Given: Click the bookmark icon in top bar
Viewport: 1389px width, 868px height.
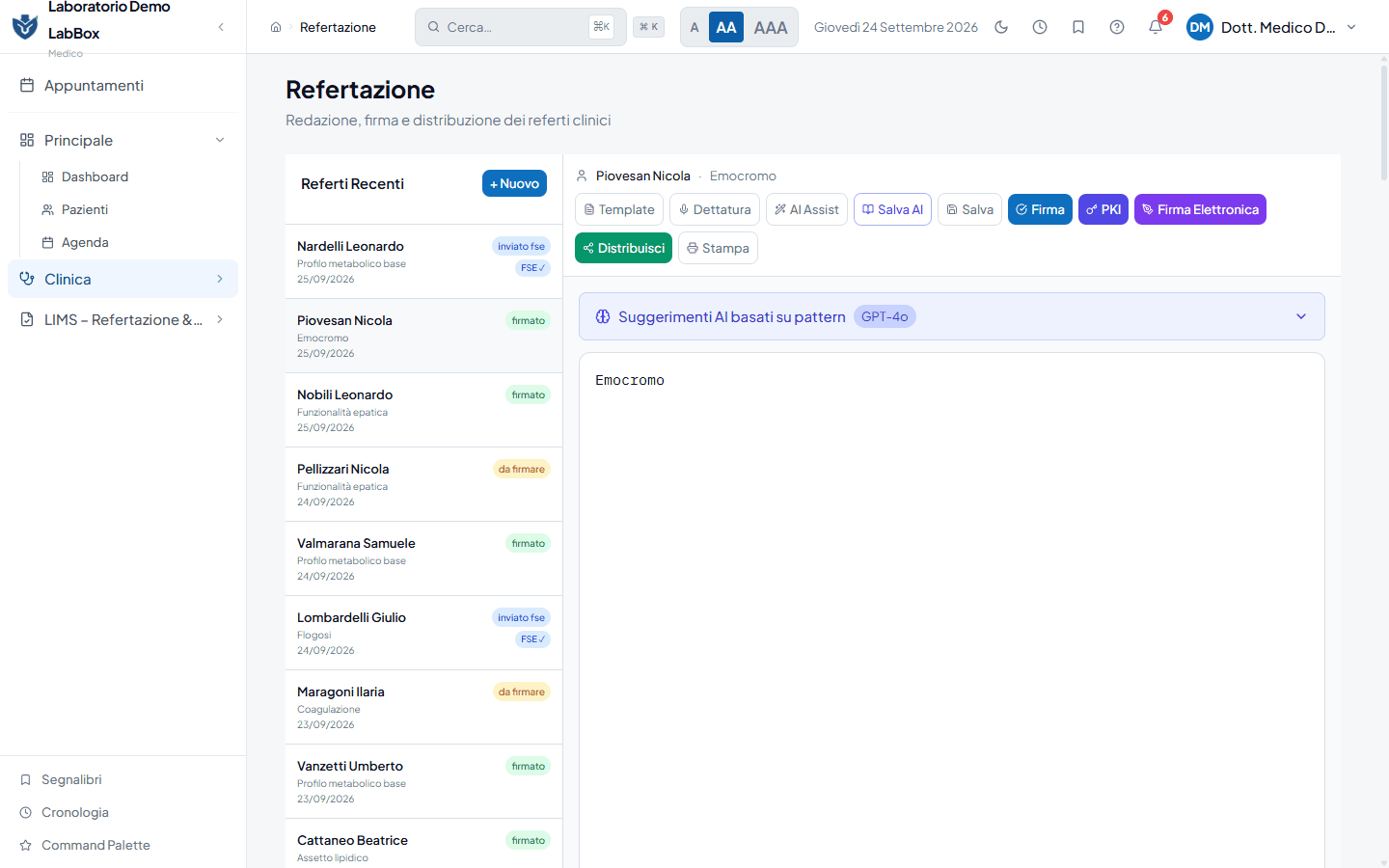Looking at the screenshot, I should pyautogui.click(x=1078, y=27).
